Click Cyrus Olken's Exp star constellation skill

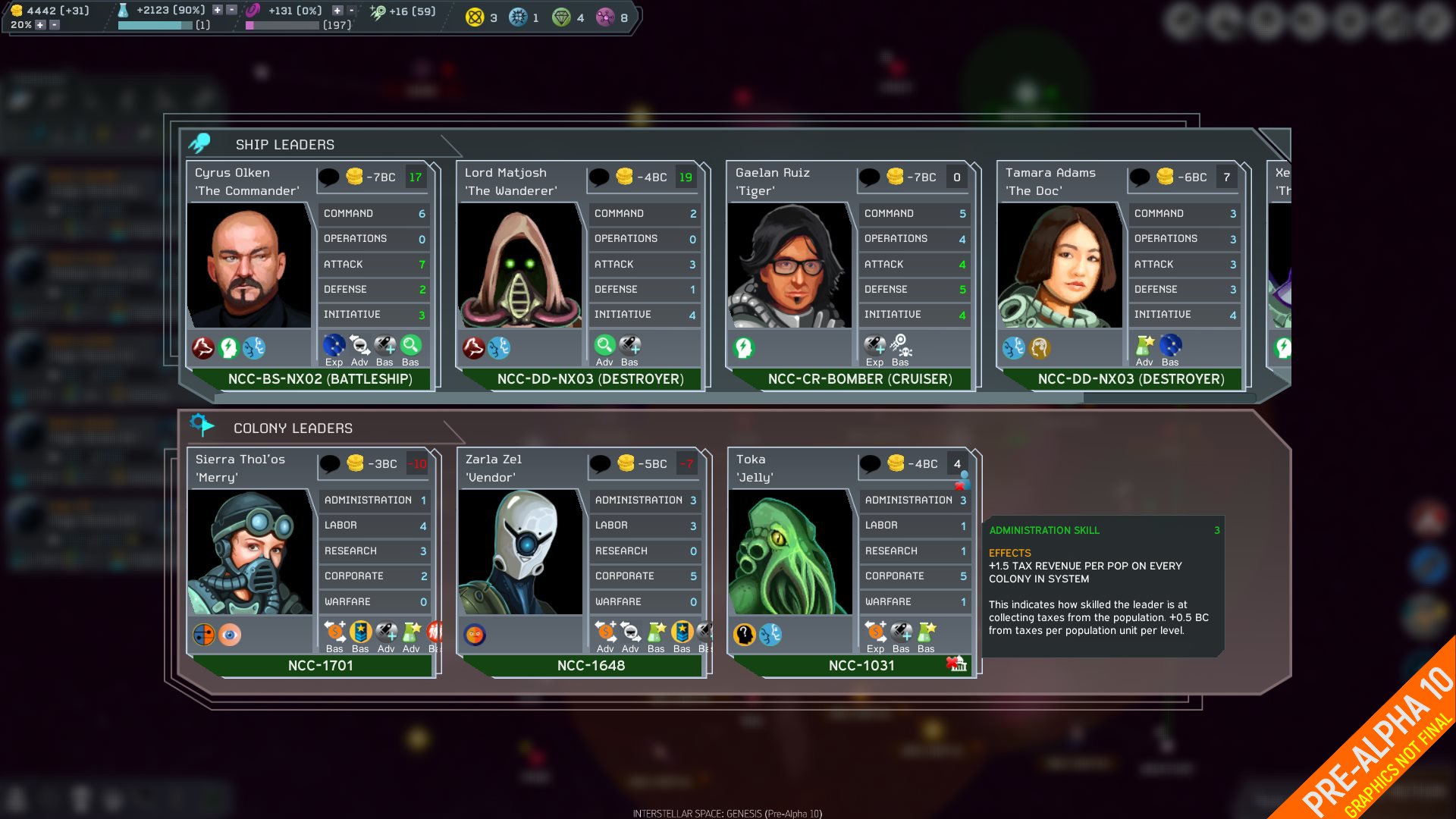[x=334, y=346]
